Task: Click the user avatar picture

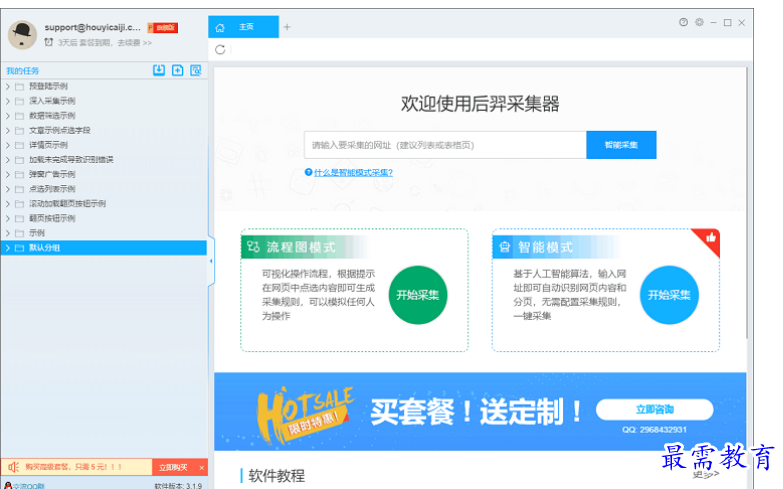Action: (x=22, y=34)
